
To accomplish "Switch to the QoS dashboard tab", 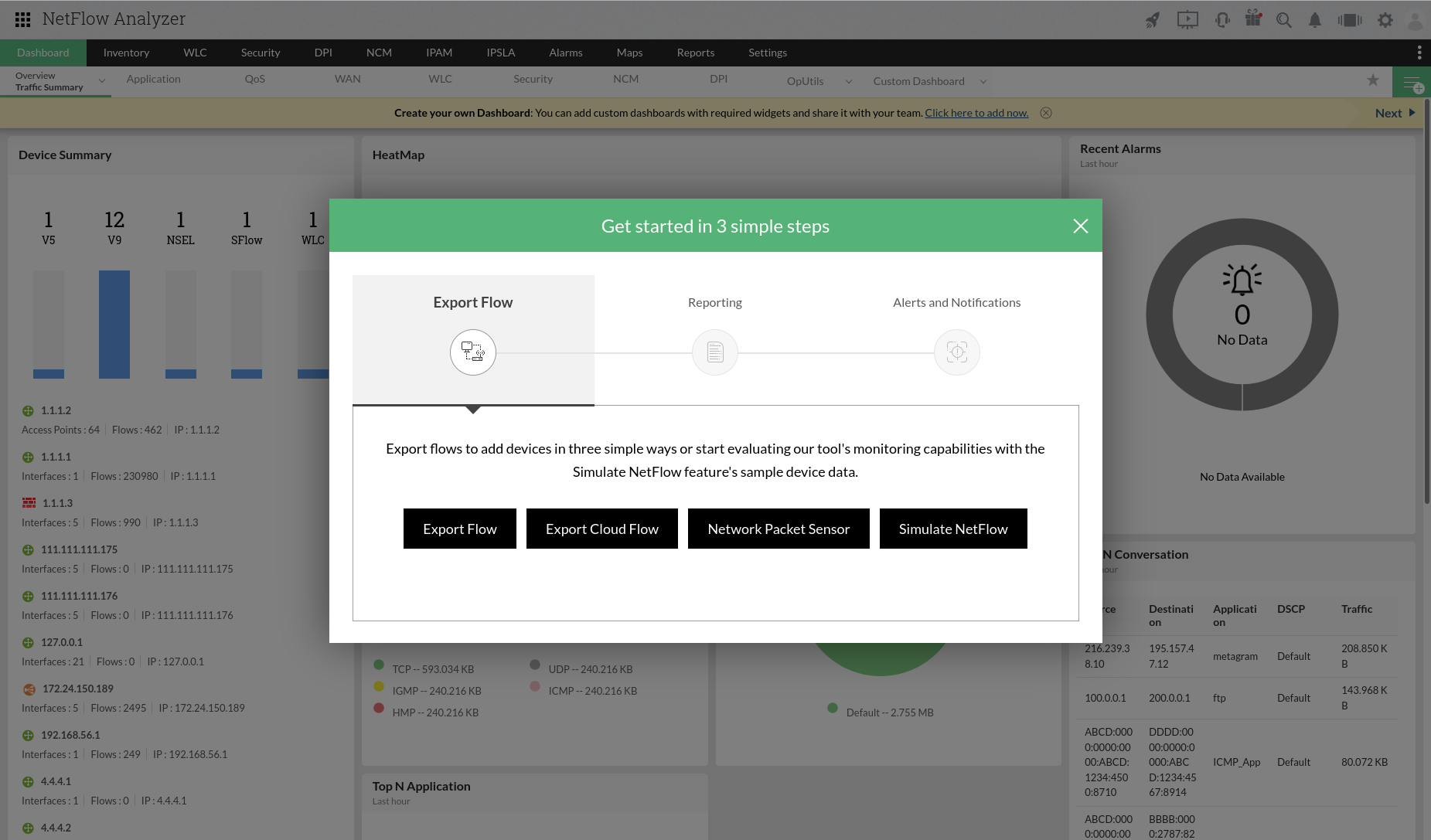I will click(255, 79).
